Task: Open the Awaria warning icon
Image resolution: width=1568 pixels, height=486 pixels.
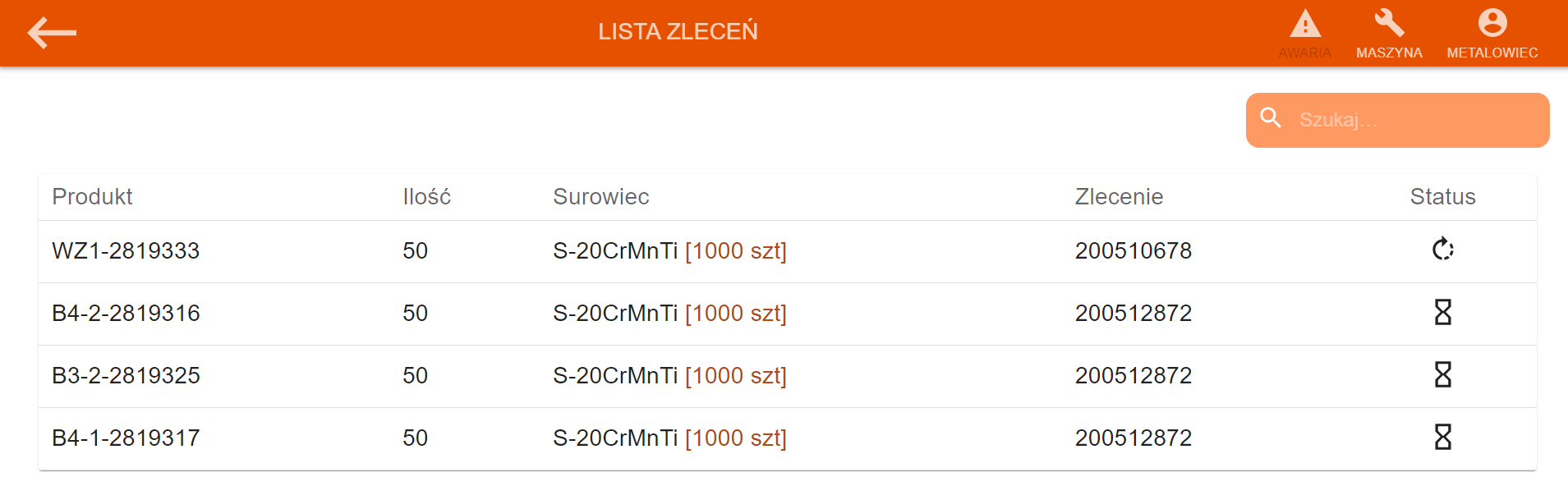Action: (1304, 25)
